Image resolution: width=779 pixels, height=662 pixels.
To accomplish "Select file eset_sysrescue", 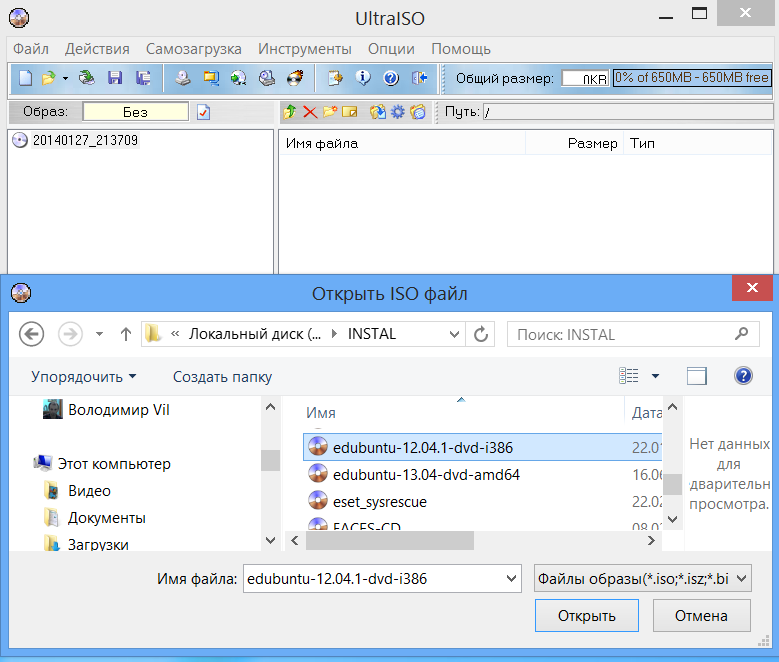I will 380,501.
